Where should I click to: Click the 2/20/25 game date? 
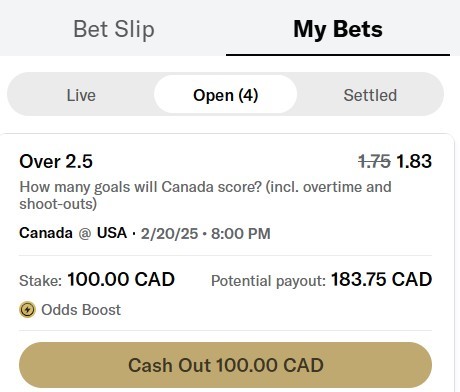tap(169, 234)
